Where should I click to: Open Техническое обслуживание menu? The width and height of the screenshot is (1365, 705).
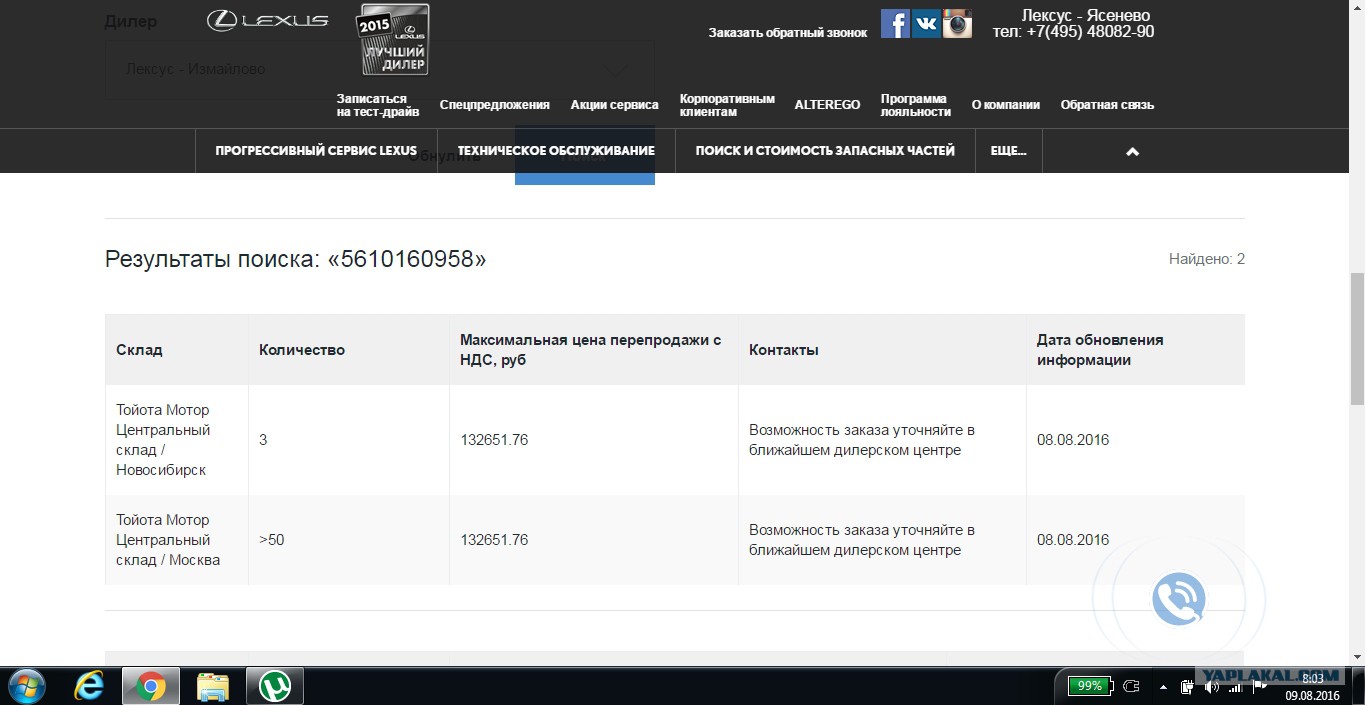point(556,151)
